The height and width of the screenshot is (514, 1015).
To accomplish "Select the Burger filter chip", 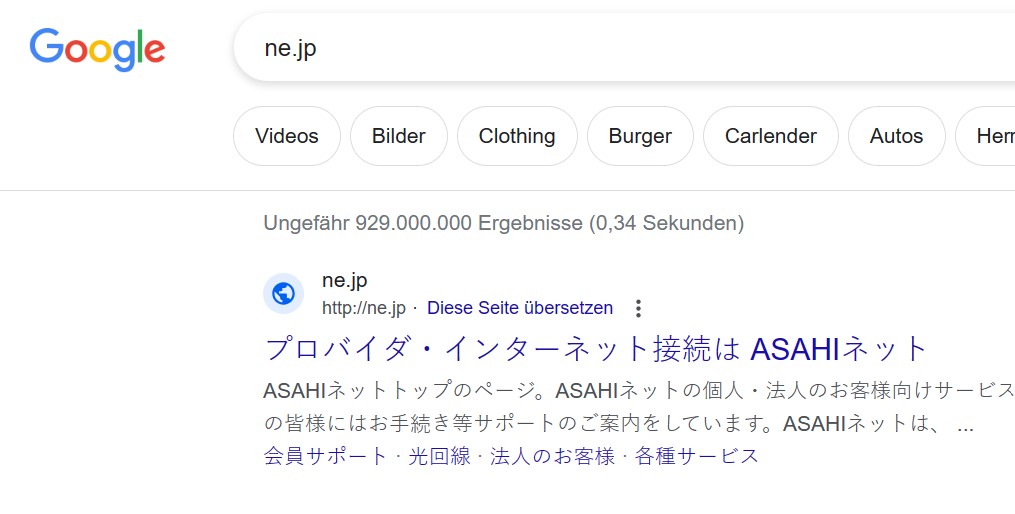I will [x=640, y=136].
